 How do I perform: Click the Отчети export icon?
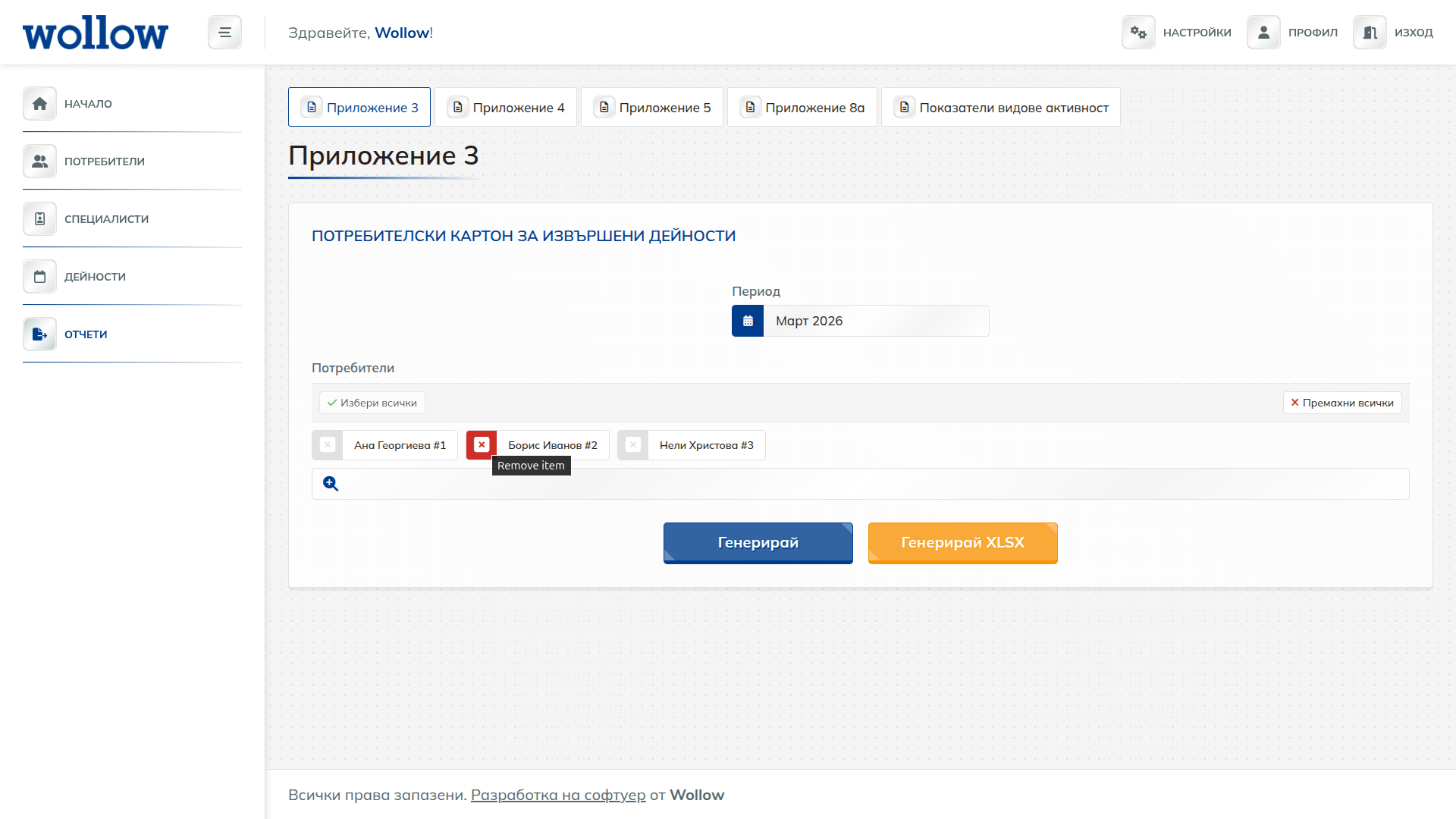coord(39,334)
